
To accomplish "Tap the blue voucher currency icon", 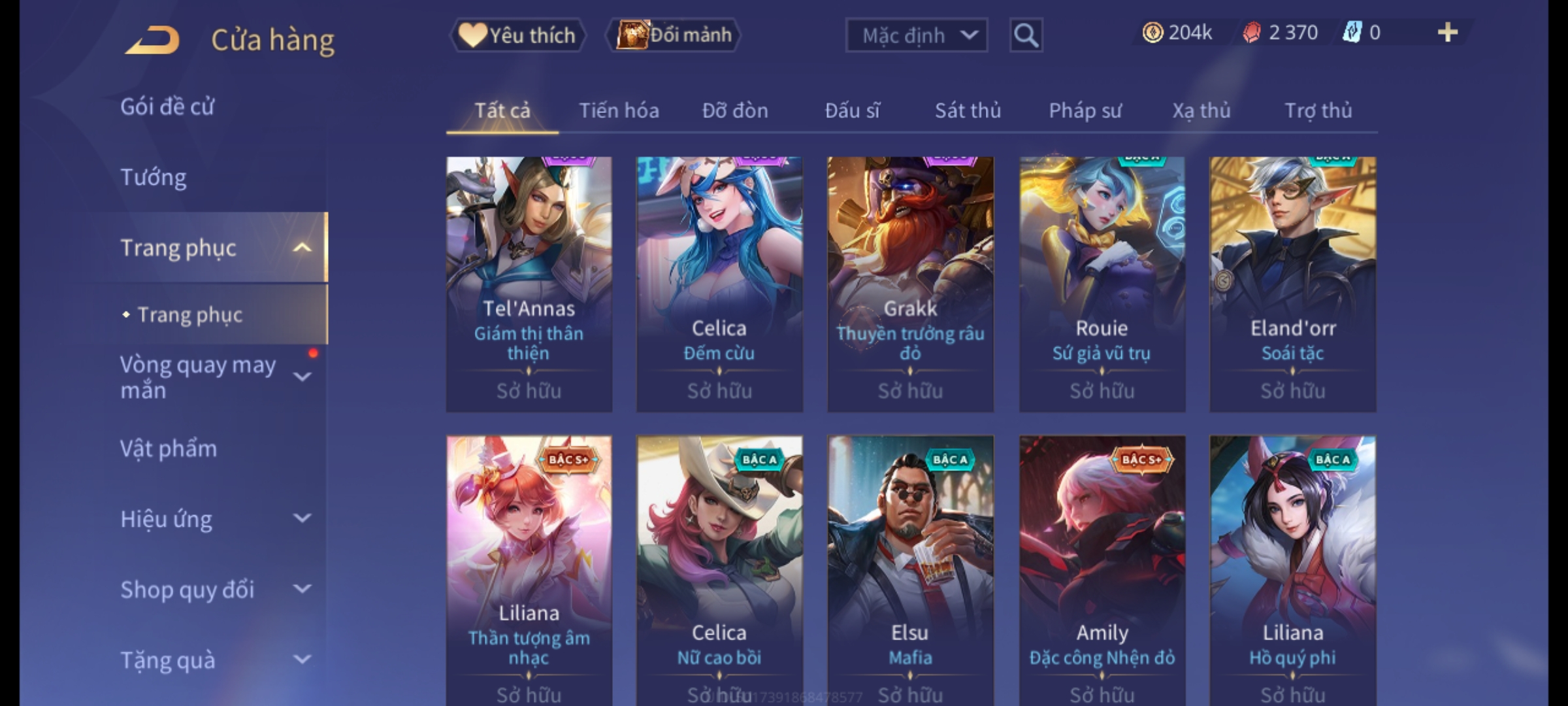I will [x=1351, y=32].
